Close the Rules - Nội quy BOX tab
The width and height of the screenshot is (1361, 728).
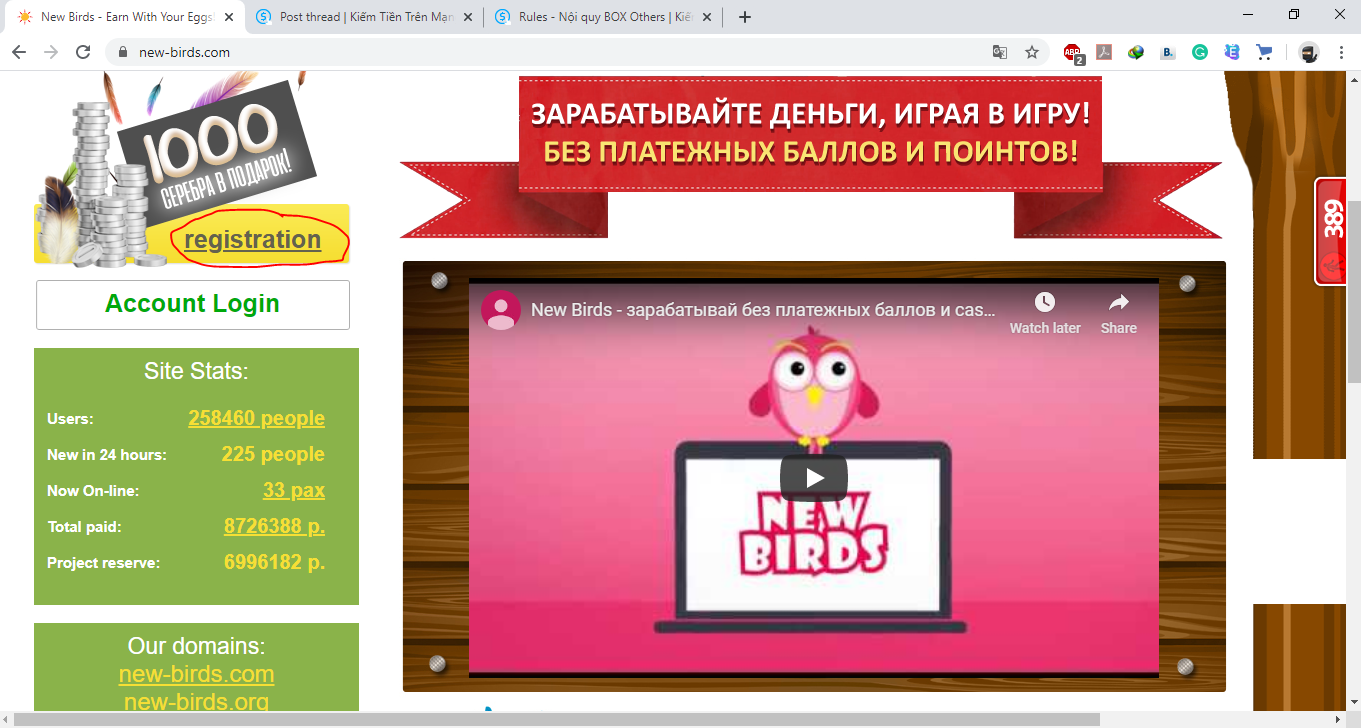point(708,17)
